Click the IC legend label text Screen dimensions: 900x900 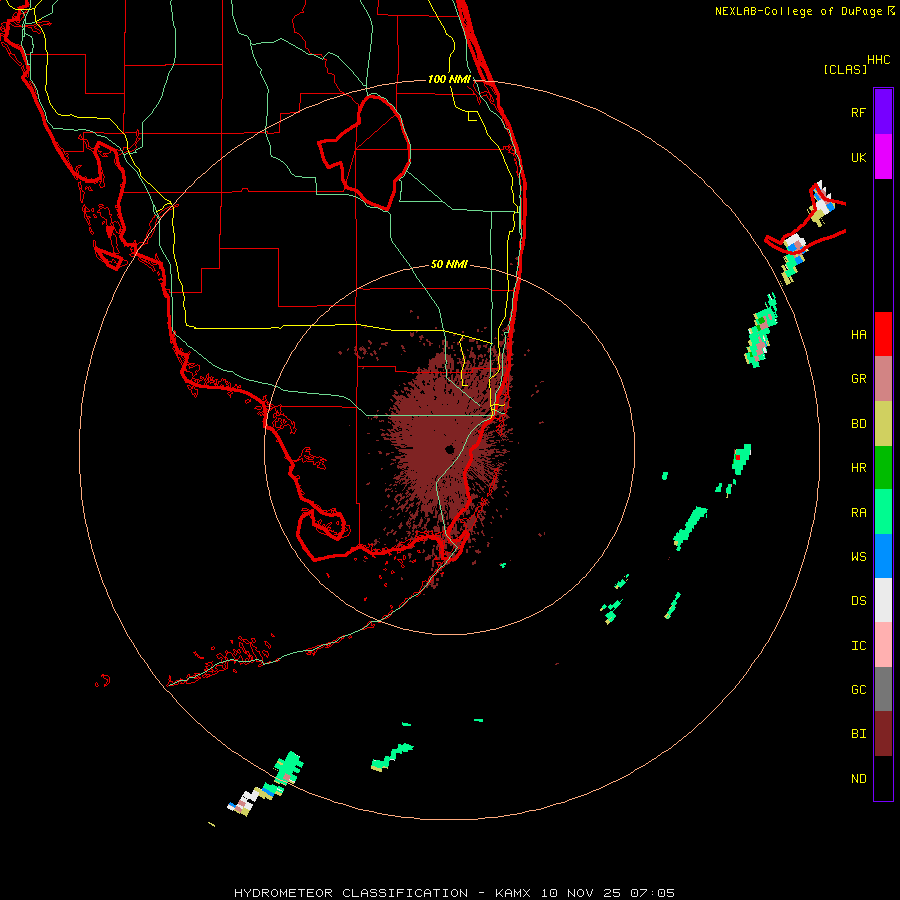click(858, 645)
